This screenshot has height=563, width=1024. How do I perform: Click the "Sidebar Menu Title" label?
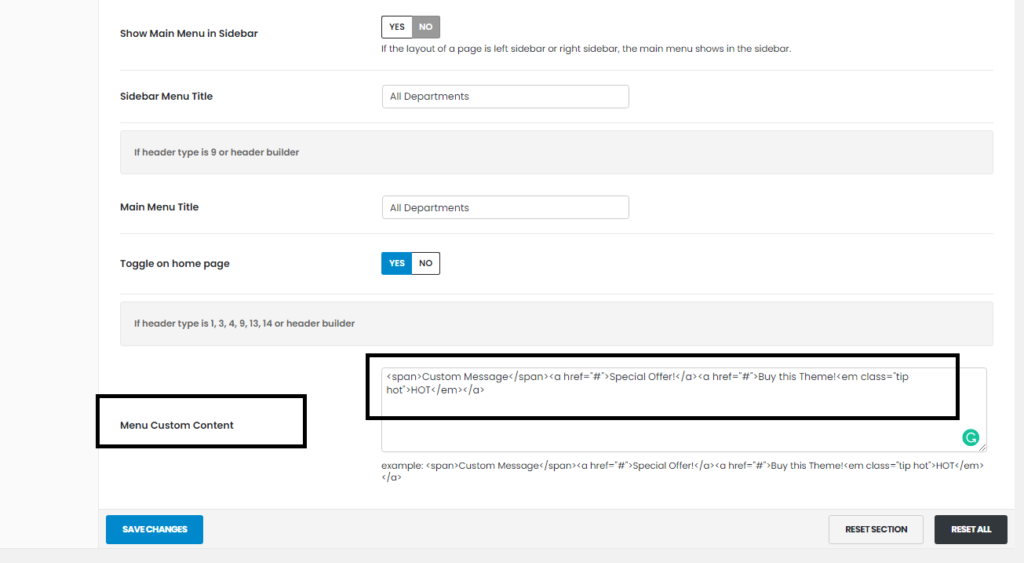pyautogui.click(x=166, y=97)
